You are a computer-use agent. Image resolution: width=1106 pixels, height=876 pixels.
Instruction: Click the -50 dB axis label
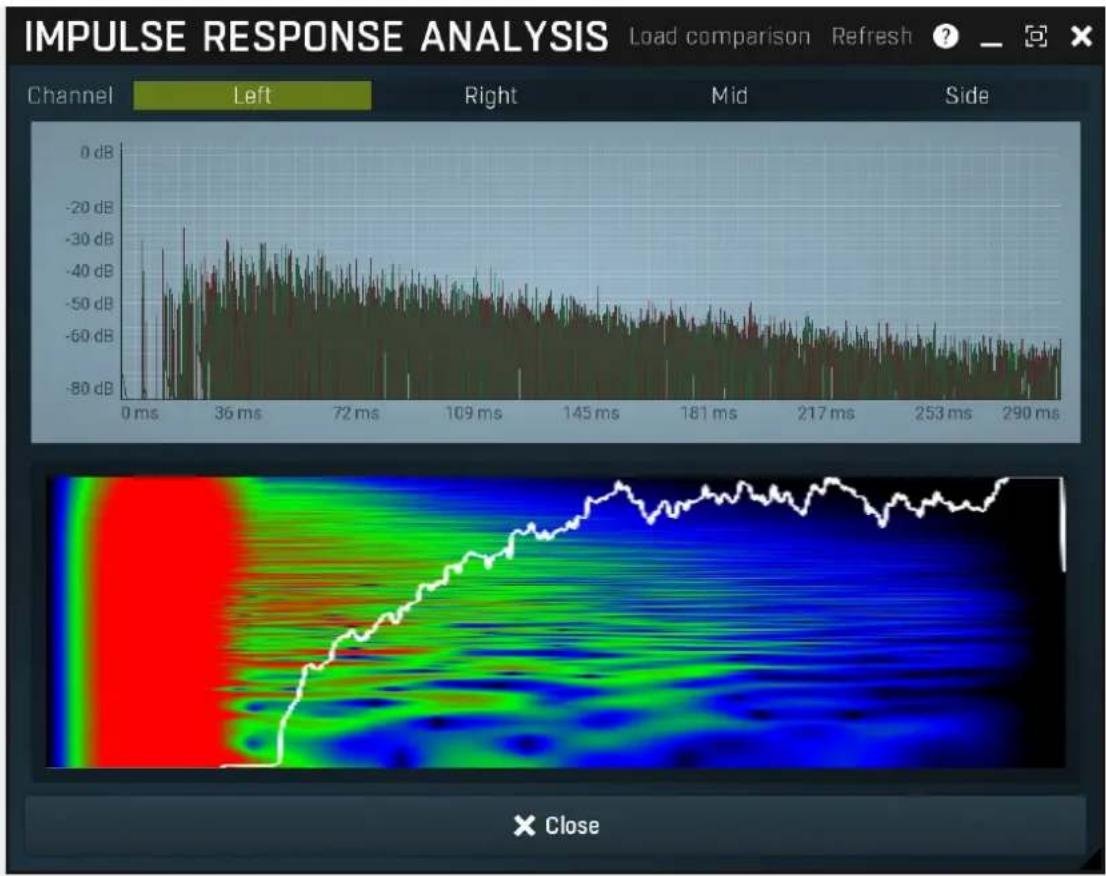[x=90, y=303]
